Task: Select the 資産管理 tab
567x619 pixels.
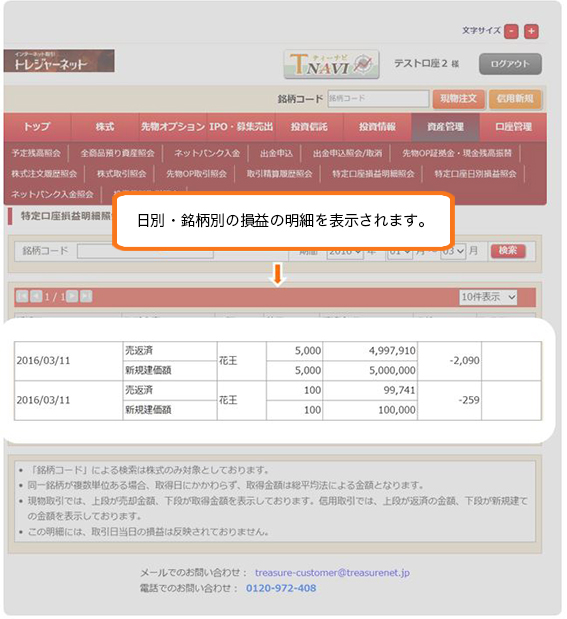Action: 445,127
